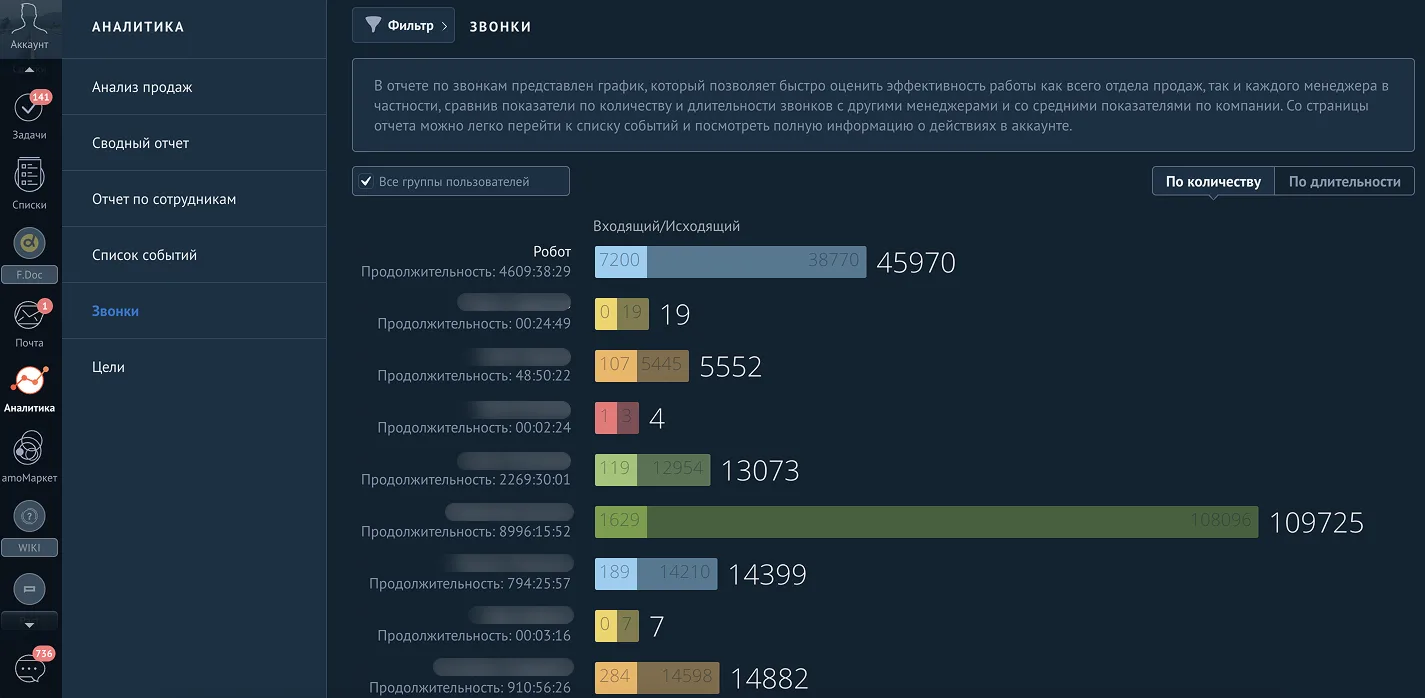Screen dimensions: 1425x698
Task: Open 'Список событий' menu item
Action: point(194,255)
